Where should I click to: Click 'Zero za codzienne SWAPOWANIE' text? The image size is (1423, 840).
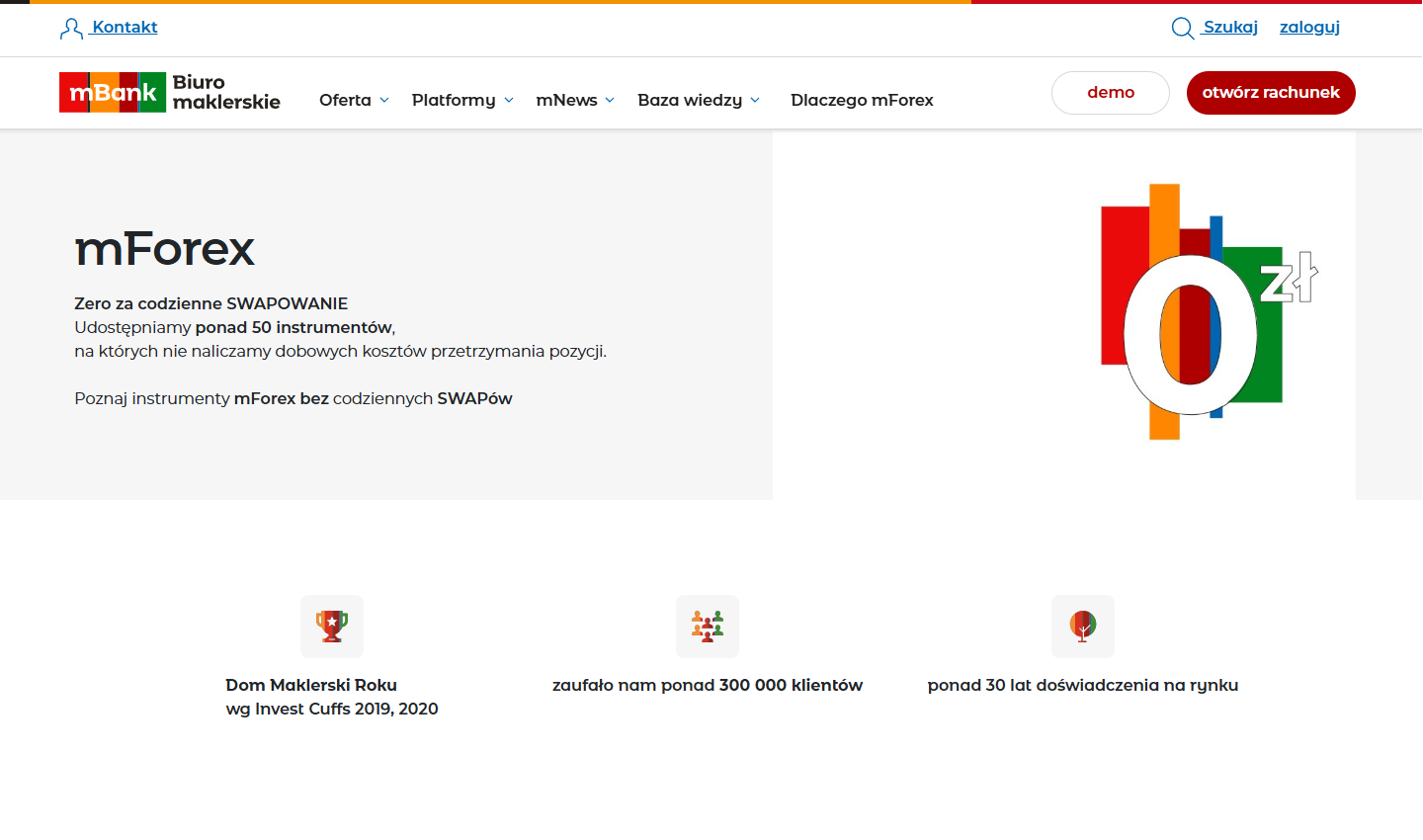(211, 303)
